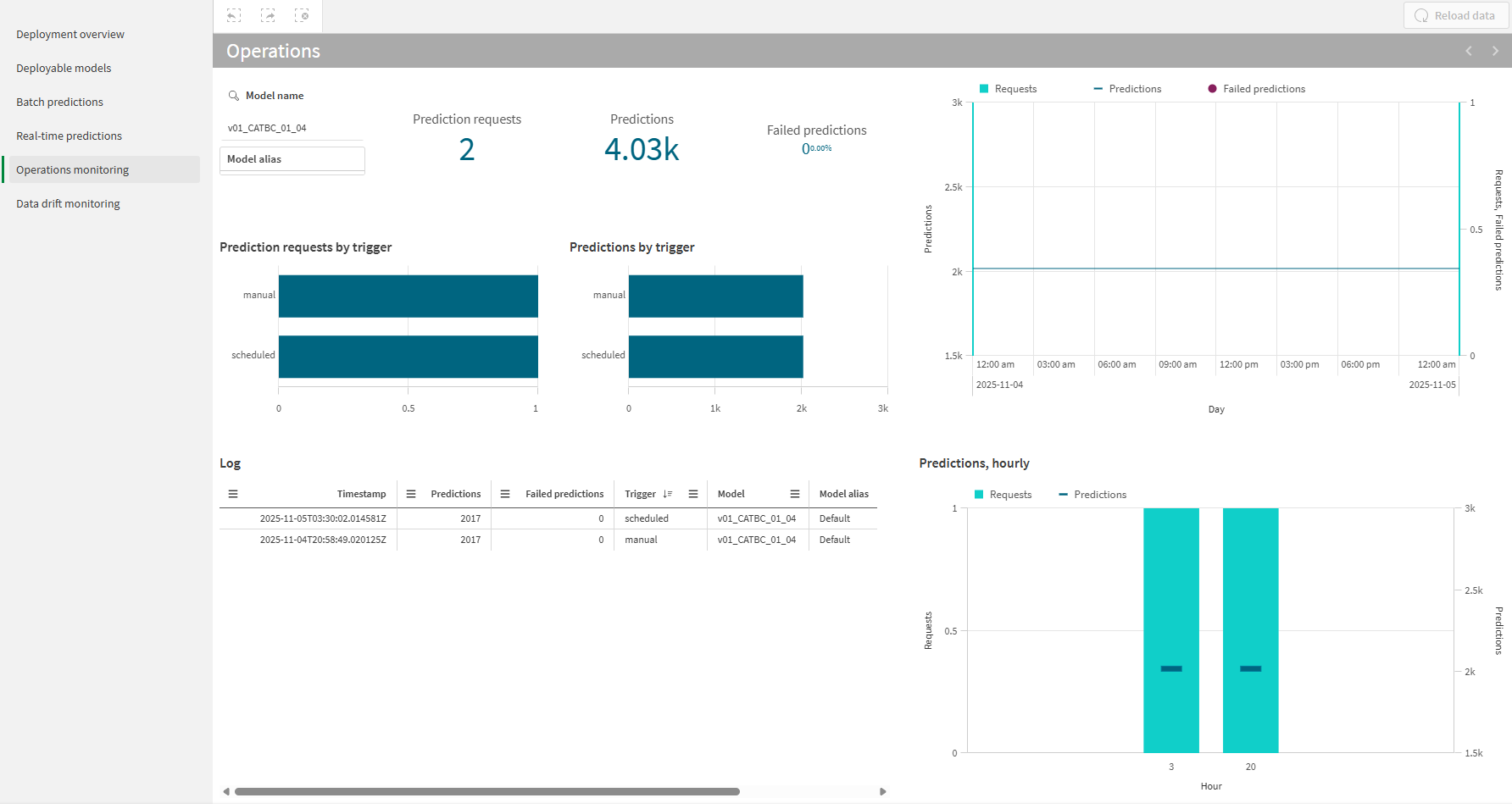Navigate to the previous sheet chevron

click(x=1468, y=51)
